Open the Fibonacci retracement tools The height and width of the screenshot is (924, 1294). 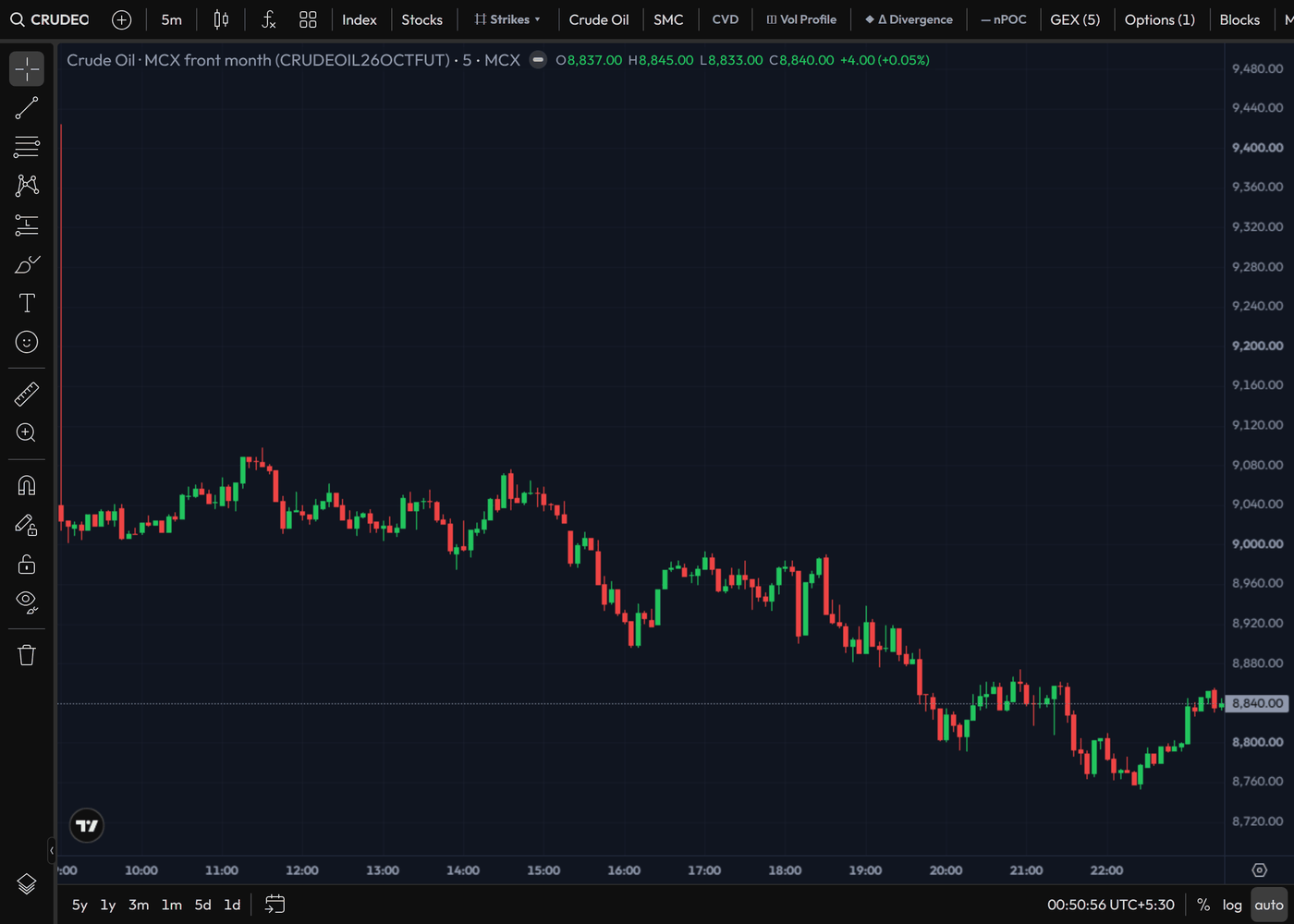point(27,147)
